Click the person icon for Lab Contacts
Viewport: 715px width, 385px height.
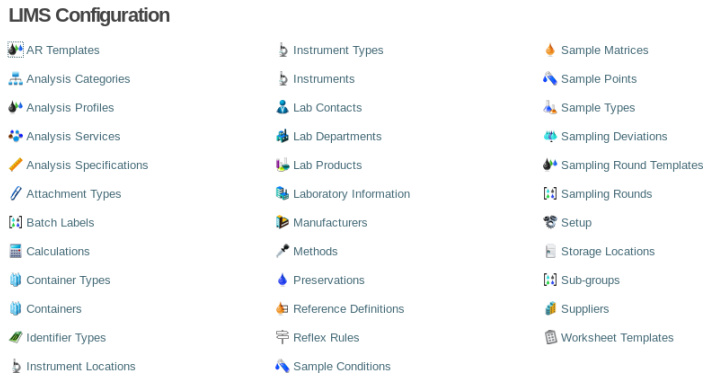coord(282,107)
